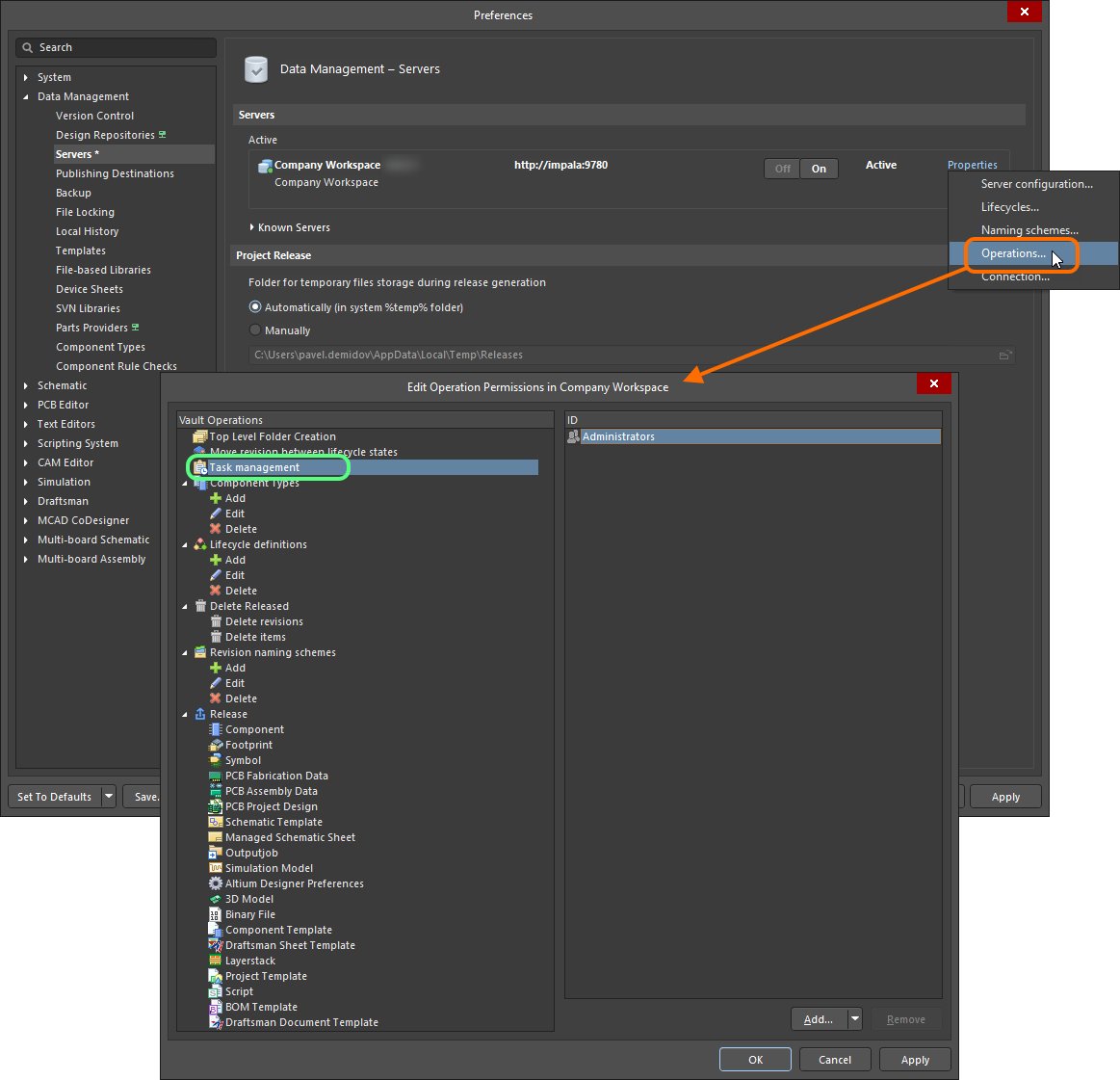Choose Operations from the Properties menu

(1012, 253)
